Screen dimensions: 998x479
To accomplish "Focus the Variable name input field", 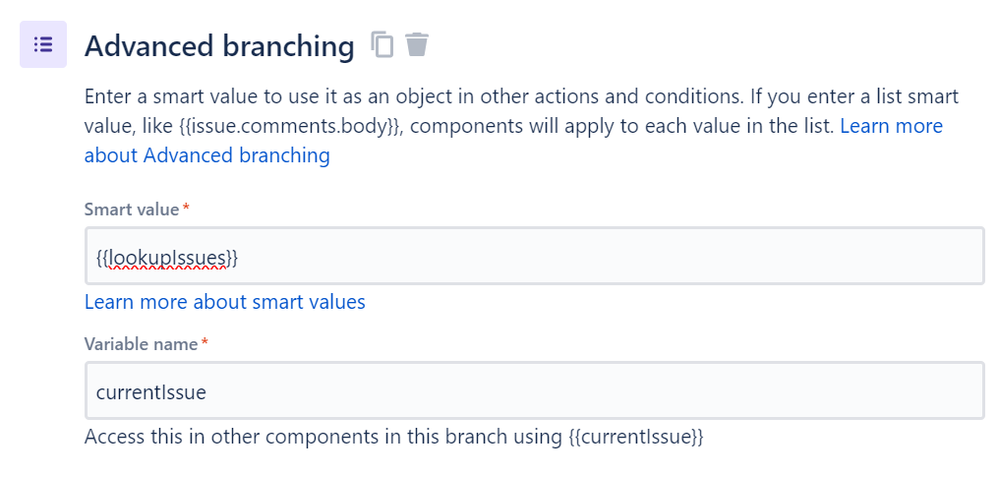I will click(x=535, y=391).
